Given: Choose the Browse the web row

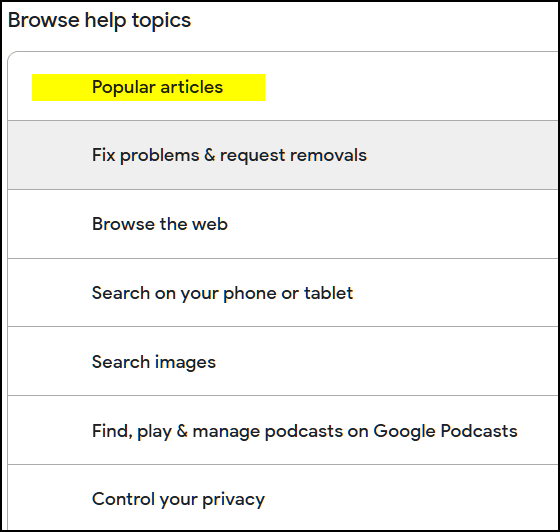Looking at the screenshot, I should (282, 224).
